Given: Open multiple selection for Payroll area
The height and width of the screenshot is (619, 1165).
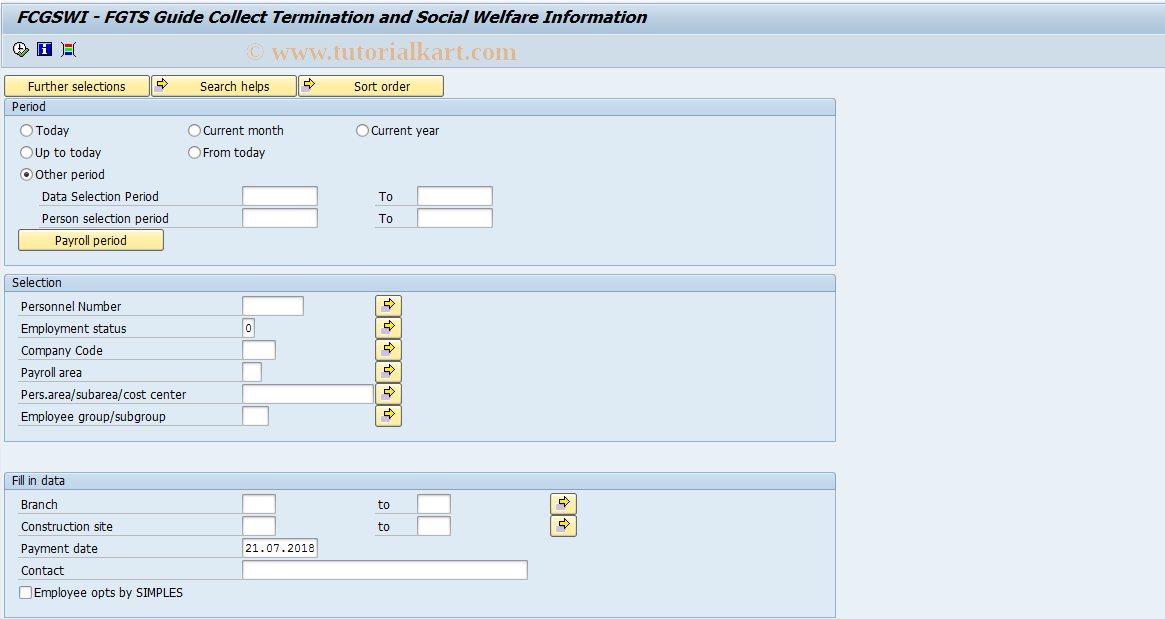Looking at the screenshot, I should [389, 372].
